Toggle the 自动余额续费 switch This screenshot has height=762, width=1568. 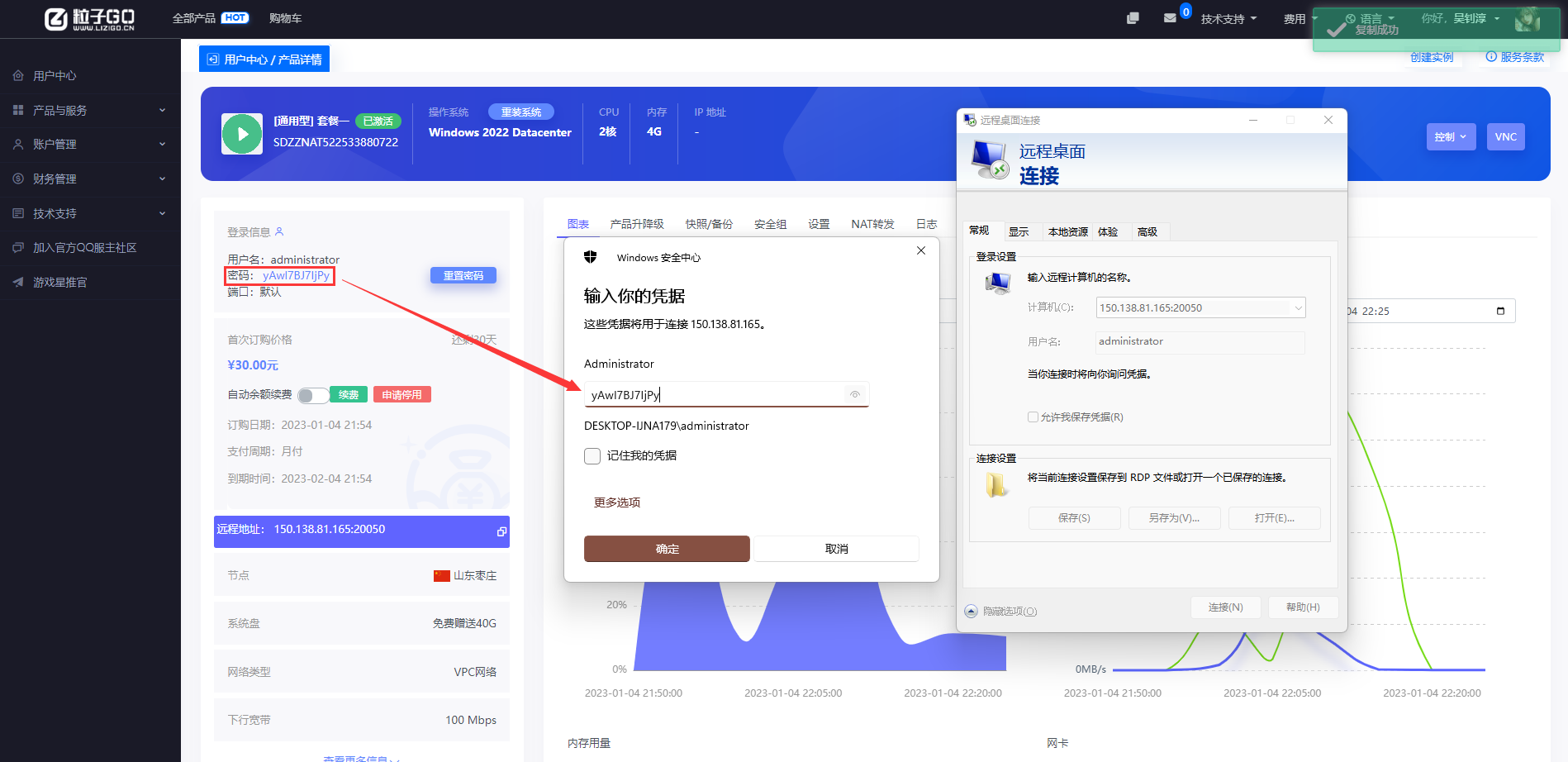coord(312,395)
